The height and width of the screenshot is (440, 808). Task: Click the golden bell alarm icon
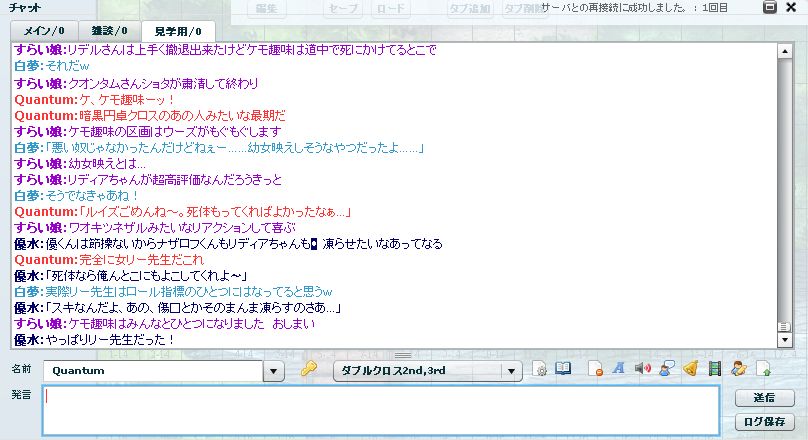[690, 370]
